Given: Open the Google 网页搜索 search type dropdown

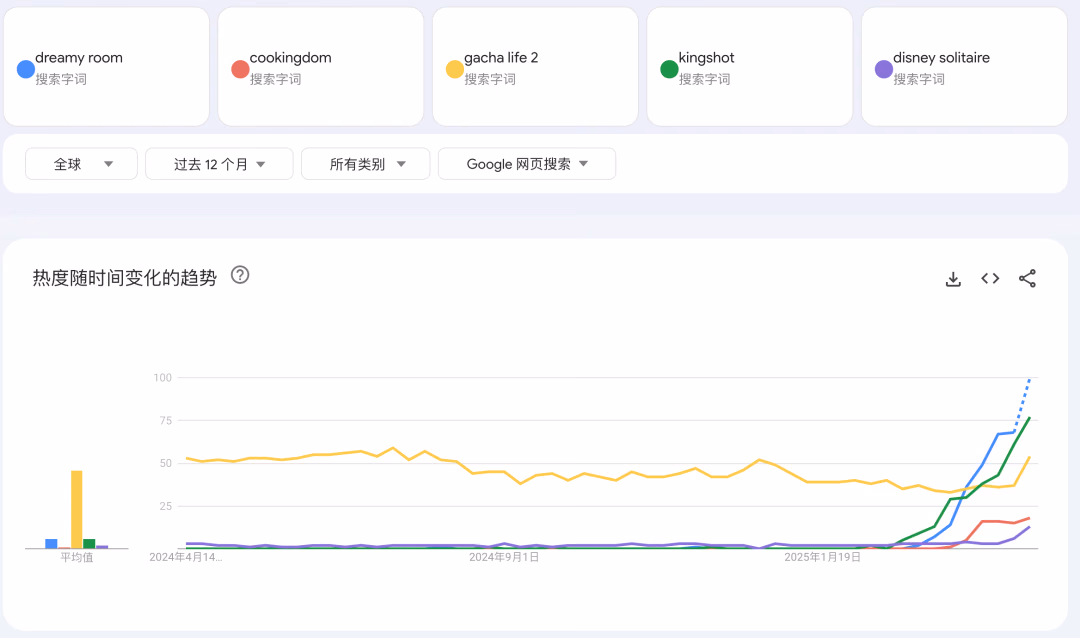Looking at the screenshot, I should (527, 164).
